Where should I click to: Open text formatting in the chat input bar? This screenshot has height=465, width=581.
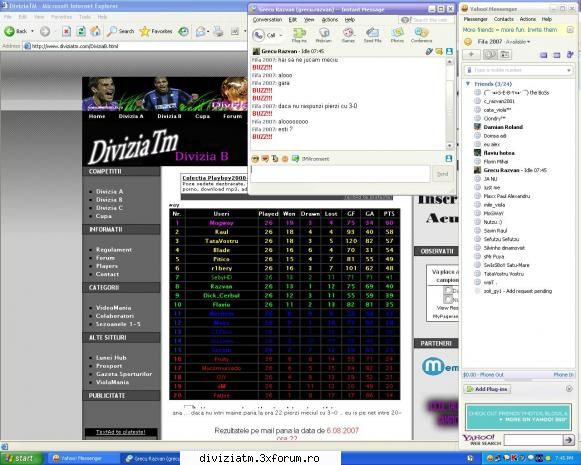point(275,159)
